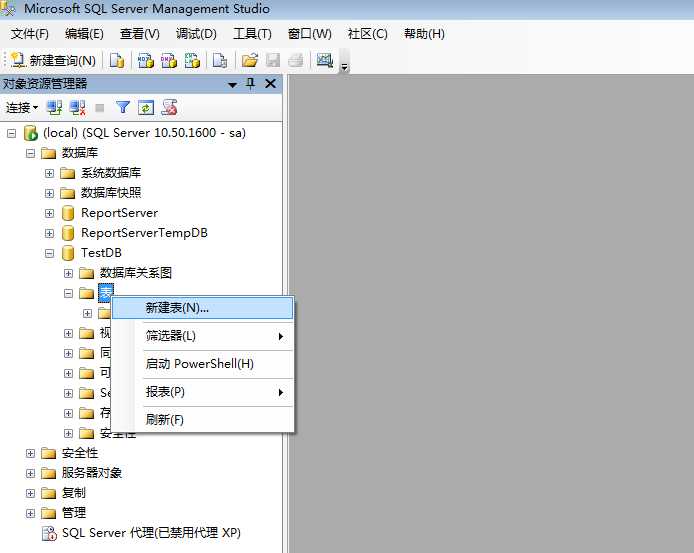Viewport: 694px width, 553px height.
Task: Select 刷新(F) in the context menu
Action: [x=203, y=420]
